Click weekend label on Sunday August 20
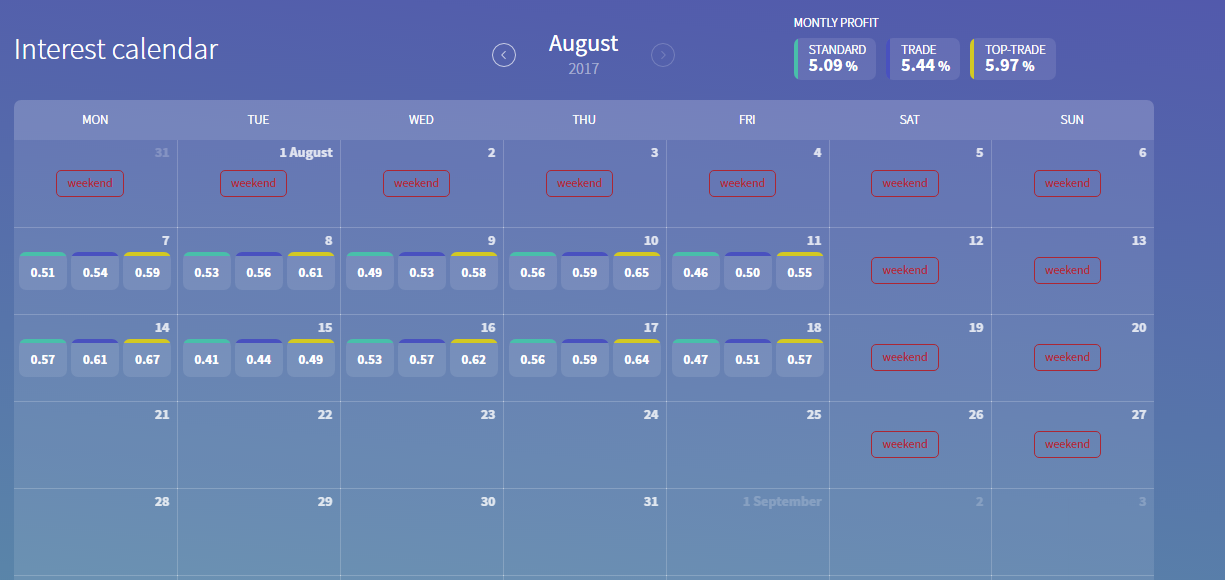This screenshot has width=1225, height=580. pyautogui.click(x=1067, y=357)
